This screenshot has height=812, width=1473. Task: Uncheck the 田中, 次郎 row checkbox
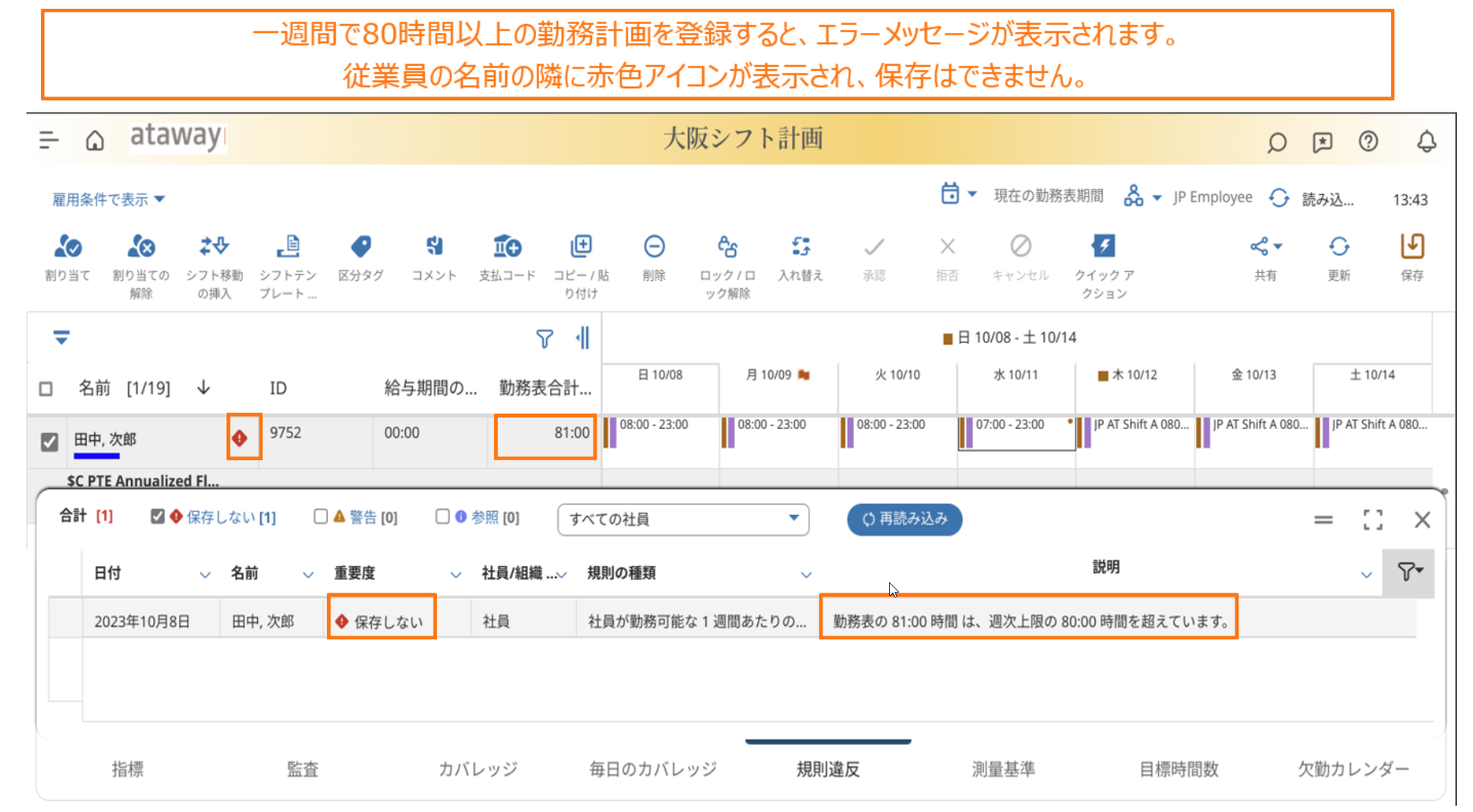[x=49, y=442]
